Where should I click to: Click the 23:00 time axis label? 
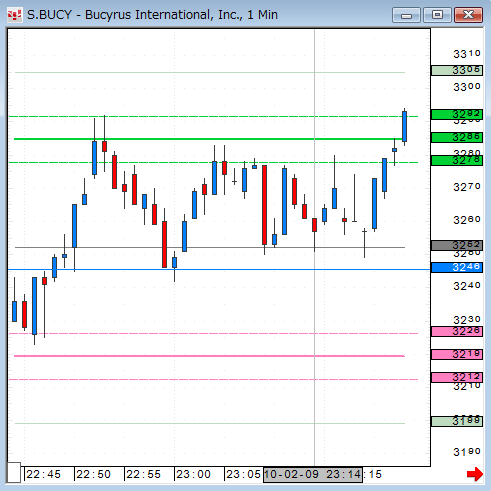(193, 474)
